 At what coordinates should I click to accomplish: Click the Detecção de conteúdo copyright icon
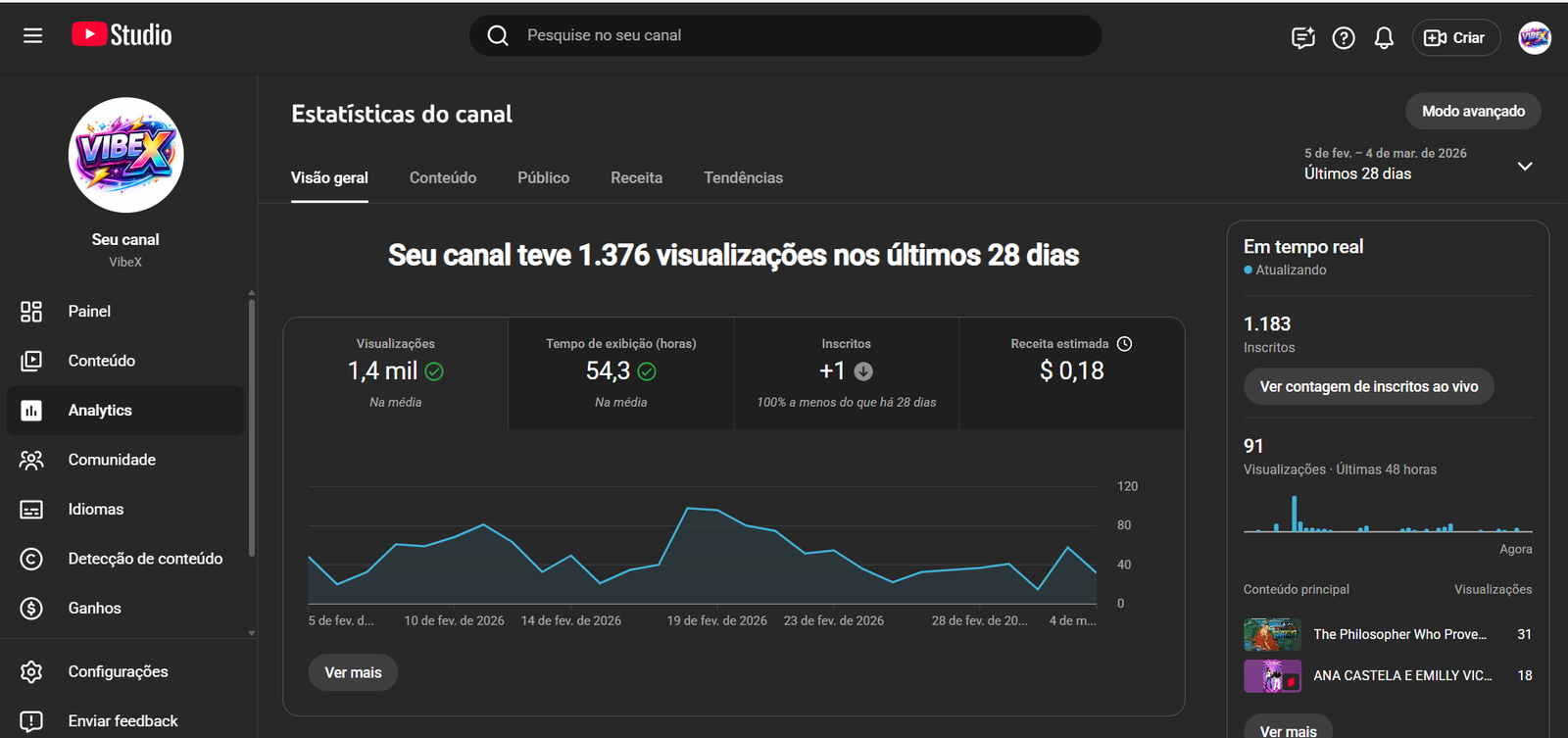(31, 559)
